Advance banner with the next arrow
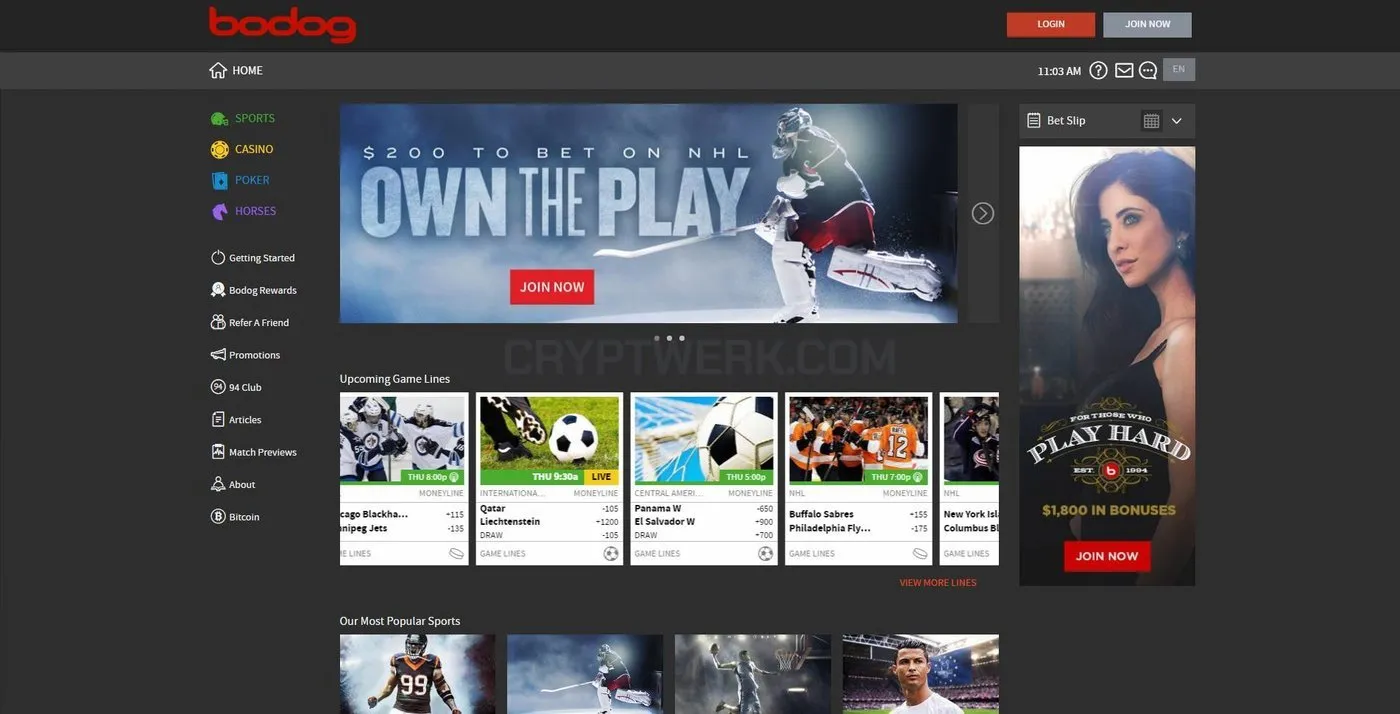The width and height of the screenshot is (1400, 714). click(983, 213)
